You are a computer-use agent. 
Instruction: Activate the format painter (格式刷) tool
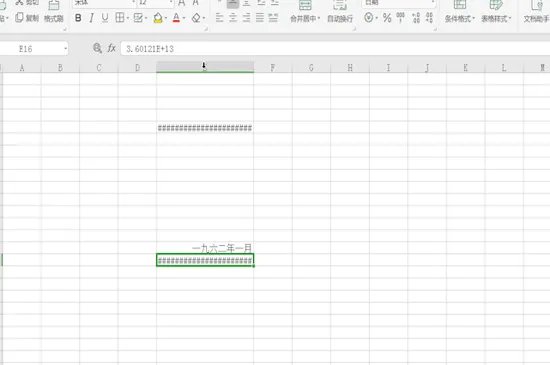54,12
